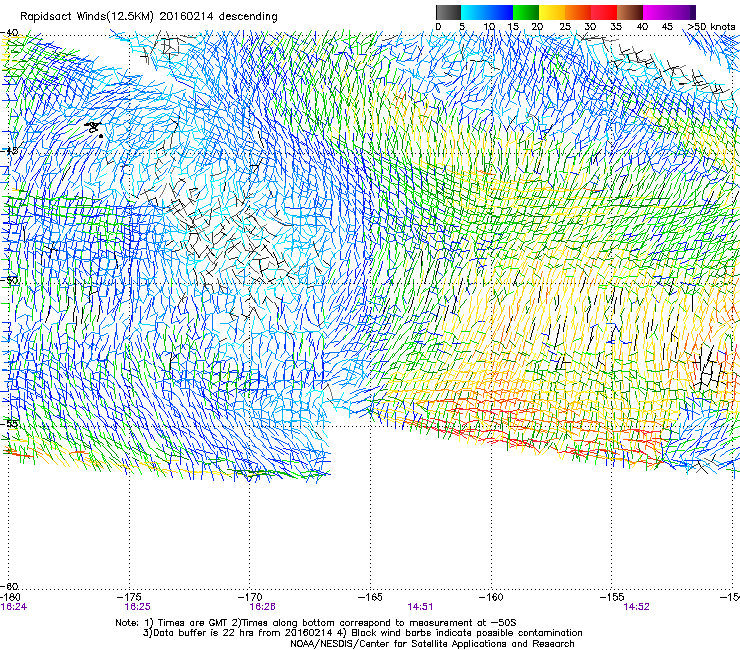Click the purple 14:51 time stamp
Screen dimensions: 740x650
(x=420, y=607)
